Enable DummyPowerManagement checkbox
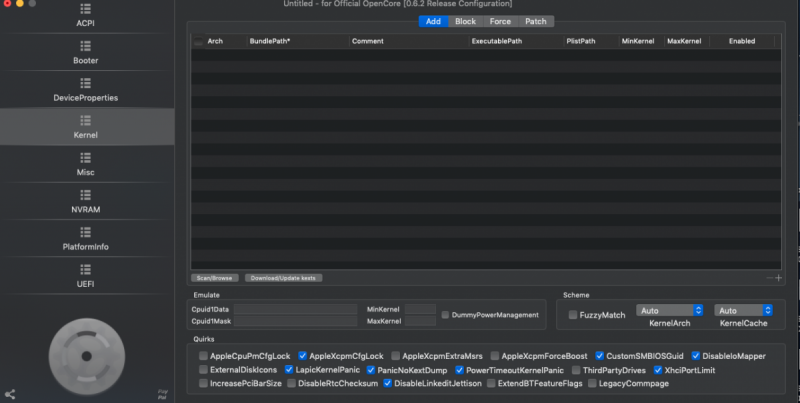Image resolution: width=800 pixels, height=403 pixels. 445,315
